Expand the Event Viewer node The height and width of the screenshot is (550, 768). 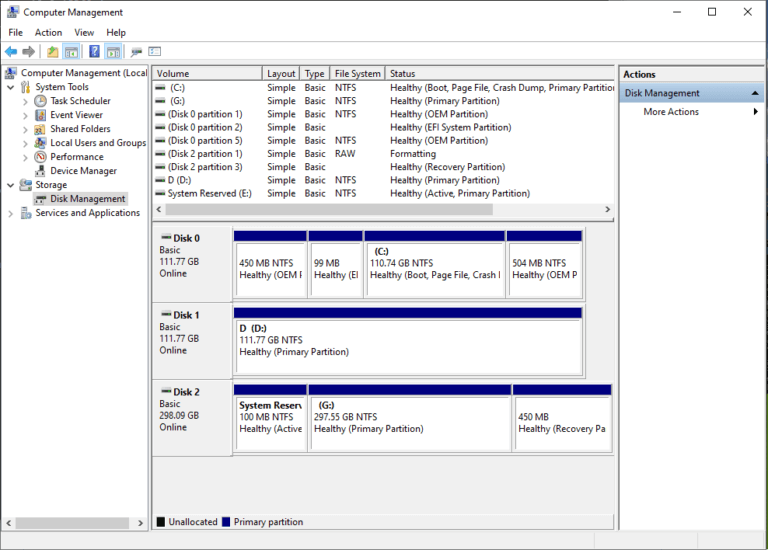[x=25, y=116]
